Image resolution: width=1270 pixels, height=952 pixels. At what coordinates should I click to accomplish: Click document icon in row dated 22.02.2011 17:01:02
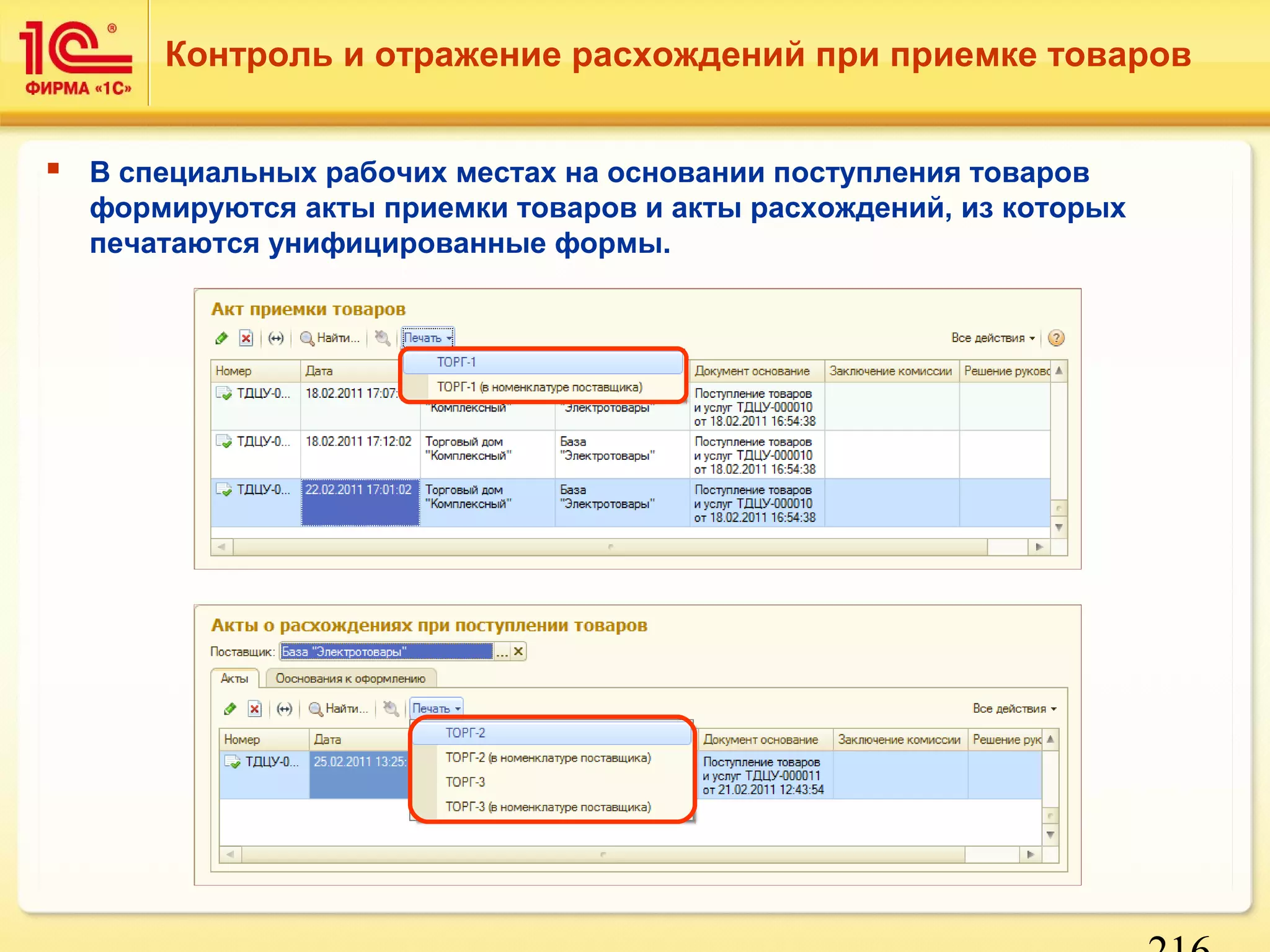224,490
